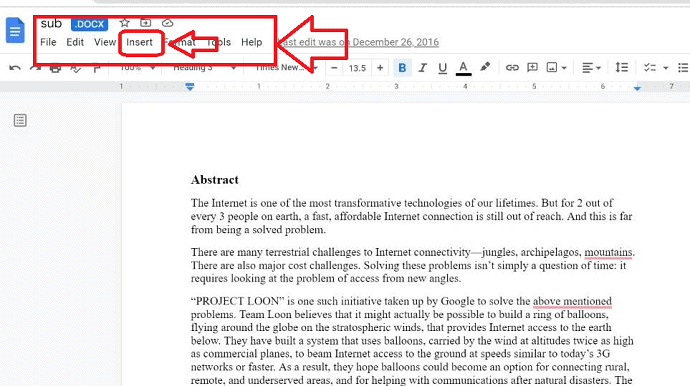Image resolution: width=690 pixels, height=386 pixels.
Task: Expand the insert image dropdown
Action: [564, 68]
